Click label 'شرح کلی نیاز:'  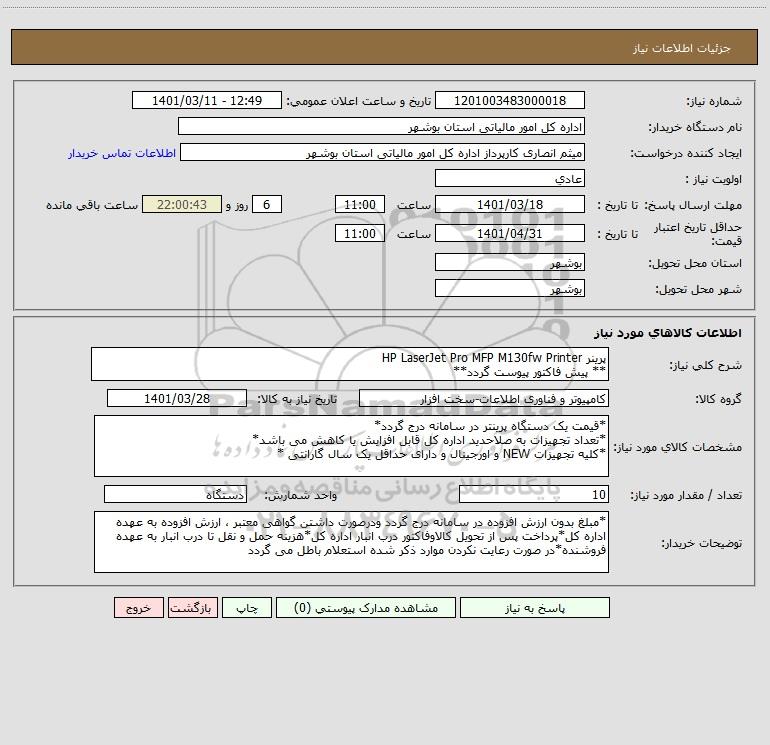pyautogui.click(x=706, y=365)
